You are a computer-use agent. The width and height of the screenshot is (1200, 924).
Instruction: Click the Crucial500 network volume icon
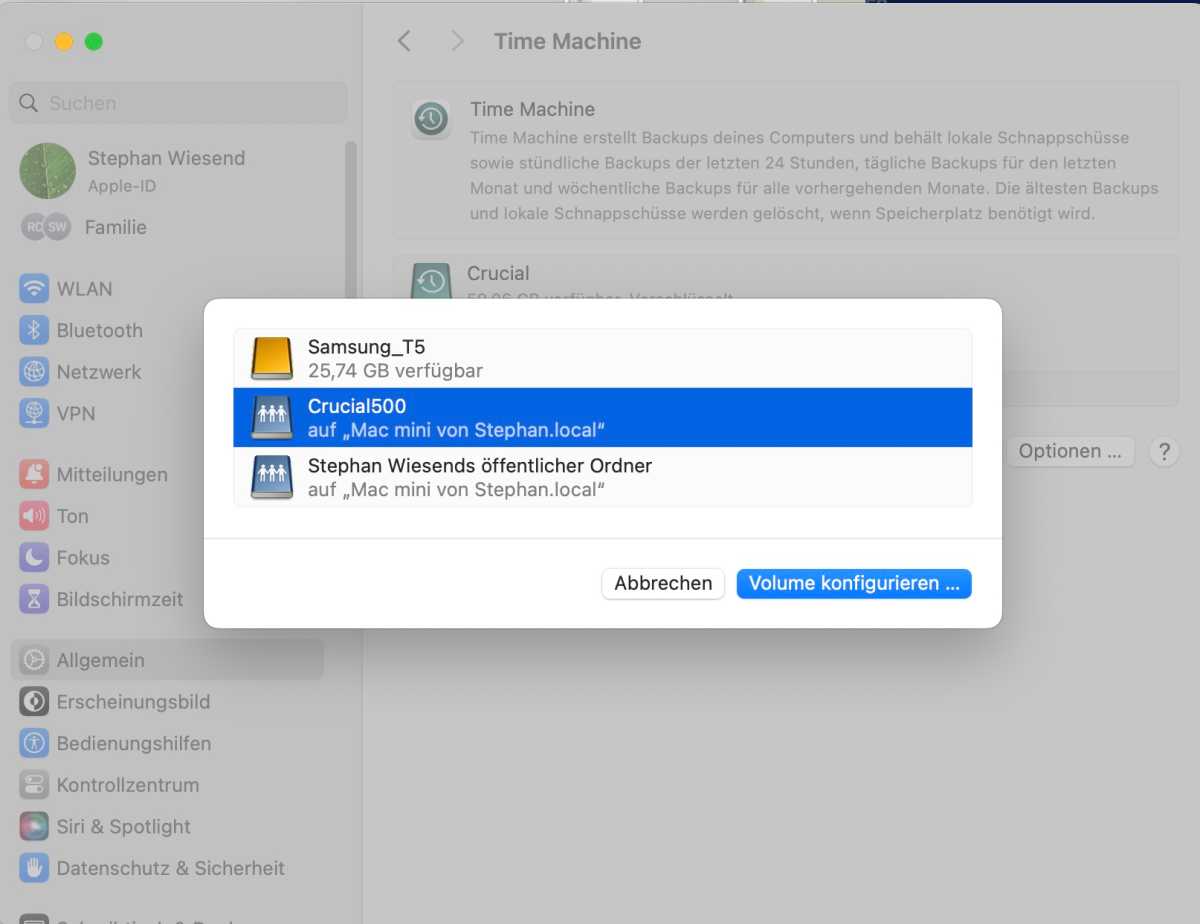[x=271, y=417]
